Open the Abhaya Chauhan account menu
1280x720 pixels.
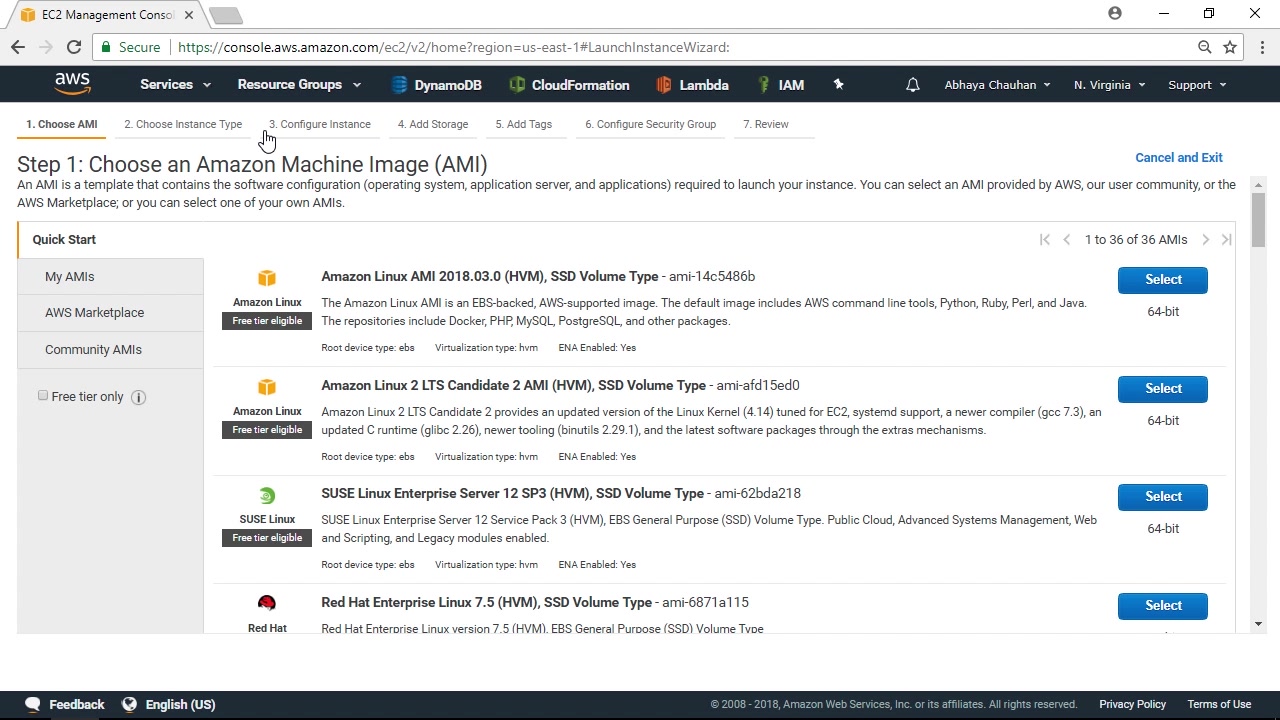click(x=997, y=85)
